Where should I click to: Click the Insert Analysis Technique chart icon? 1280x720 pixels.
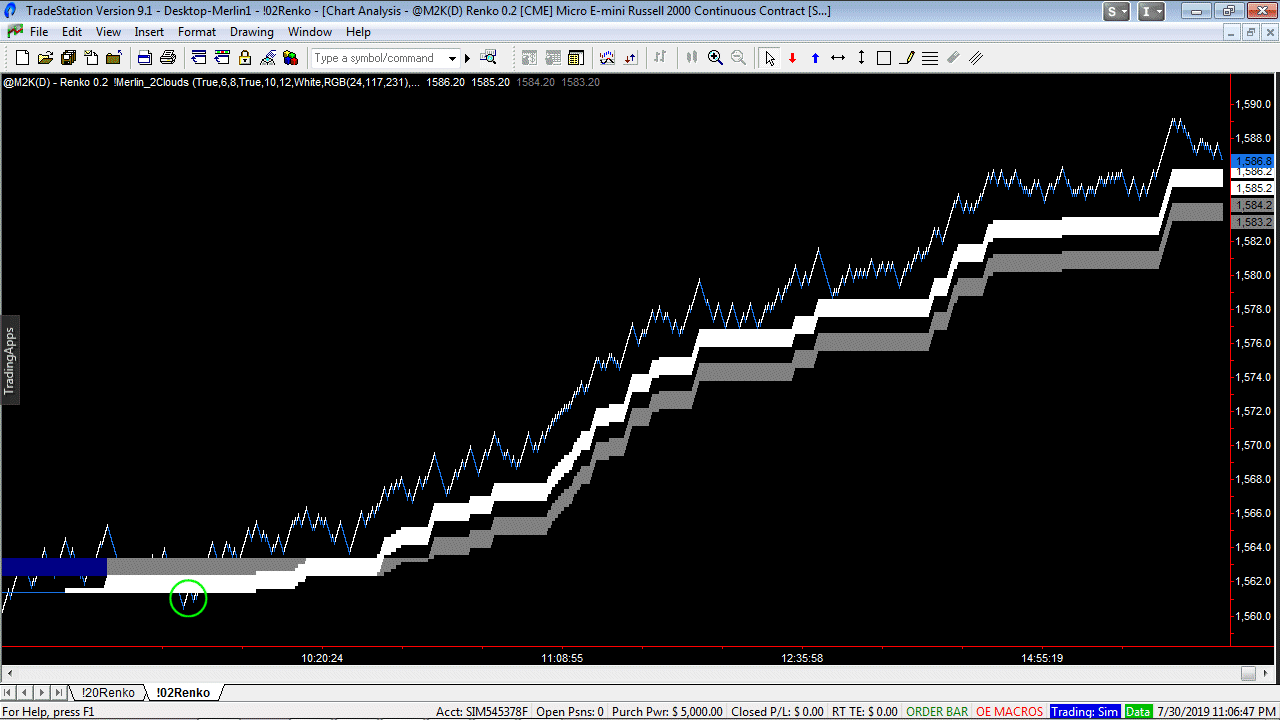(x=606, y=58)
